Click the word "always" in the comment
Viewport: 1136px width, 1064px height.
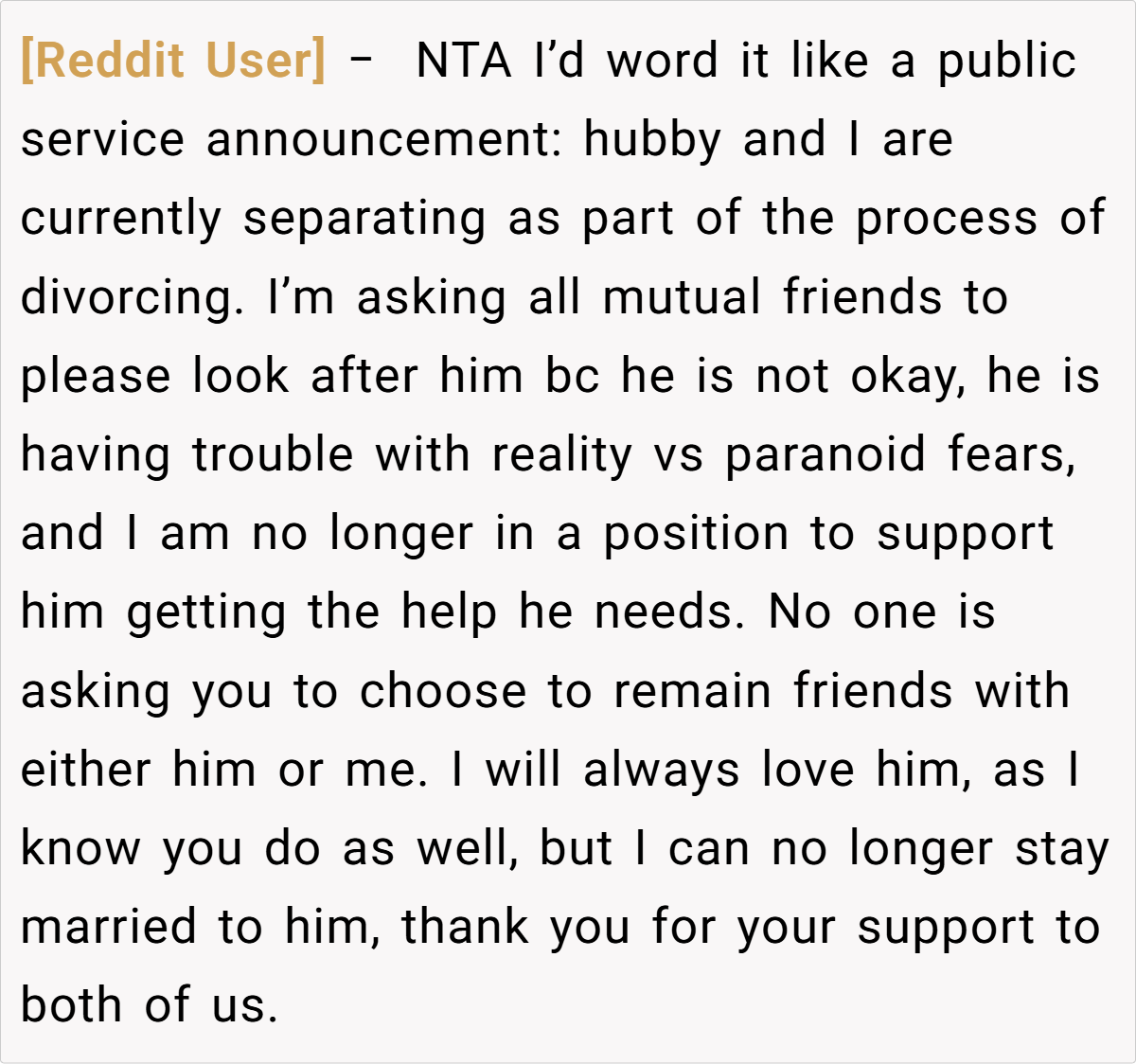coord(661,771)
